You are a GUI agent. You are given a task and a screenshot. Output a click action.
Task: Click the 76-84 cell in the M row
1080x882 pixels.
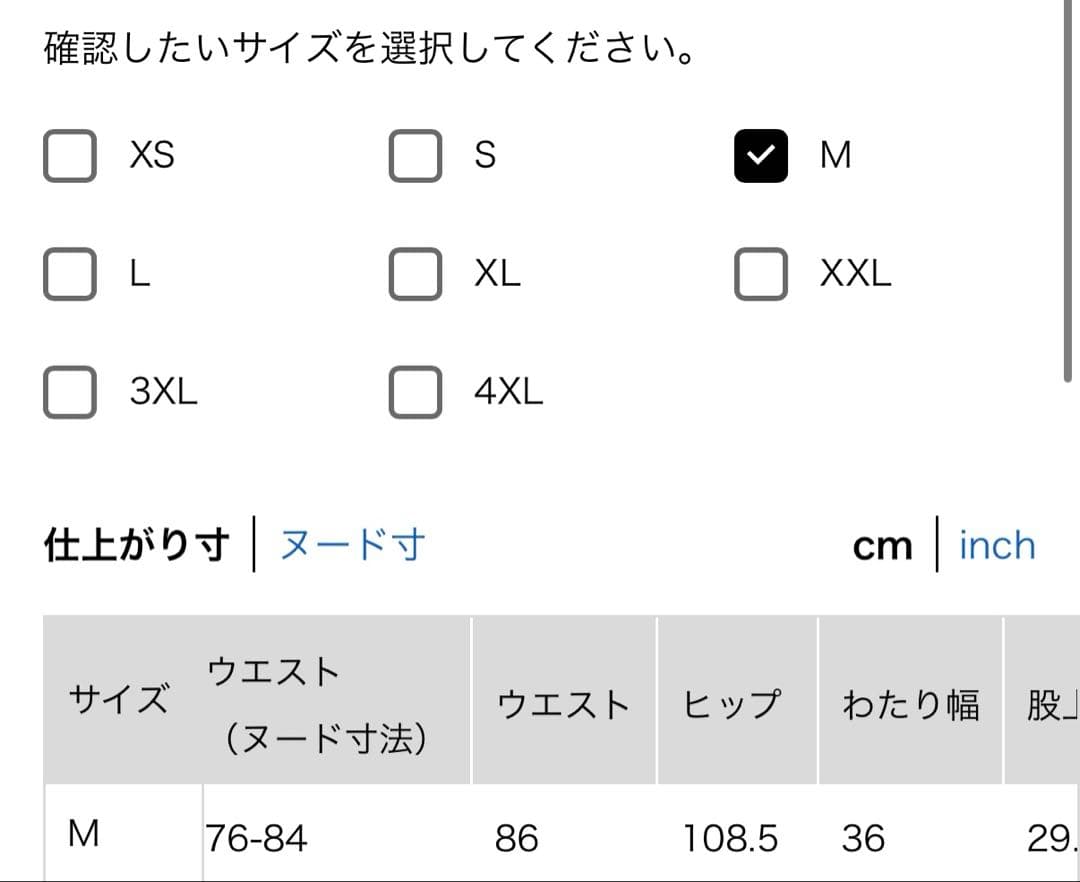tap(256, 837)
